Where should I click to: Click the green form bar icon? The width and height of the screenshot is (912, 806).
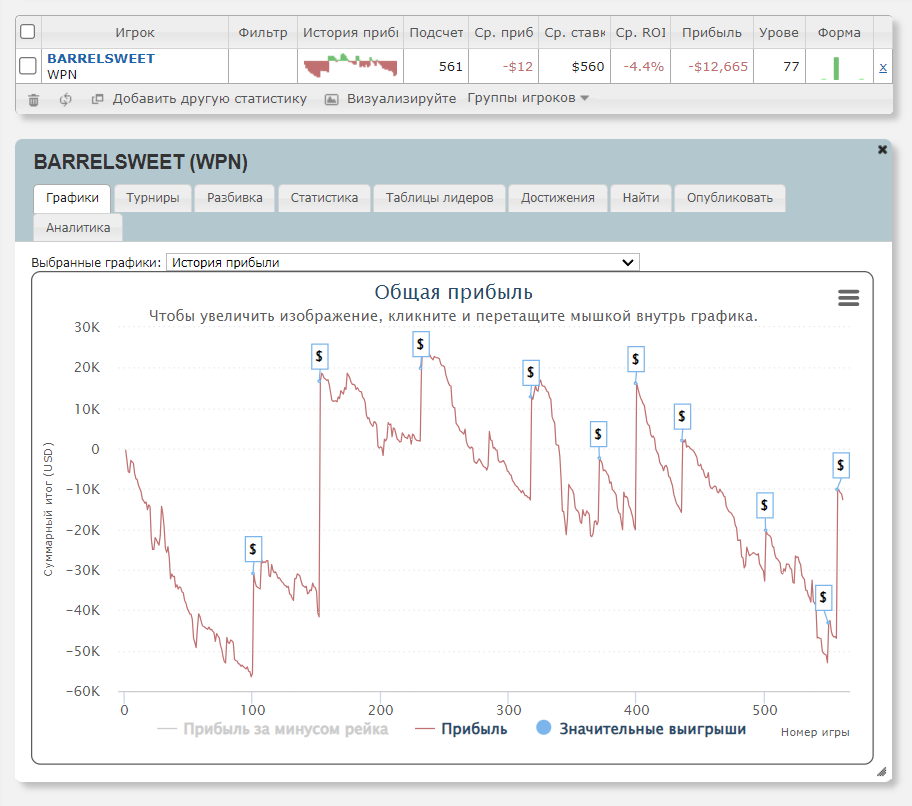pos(836,67)
